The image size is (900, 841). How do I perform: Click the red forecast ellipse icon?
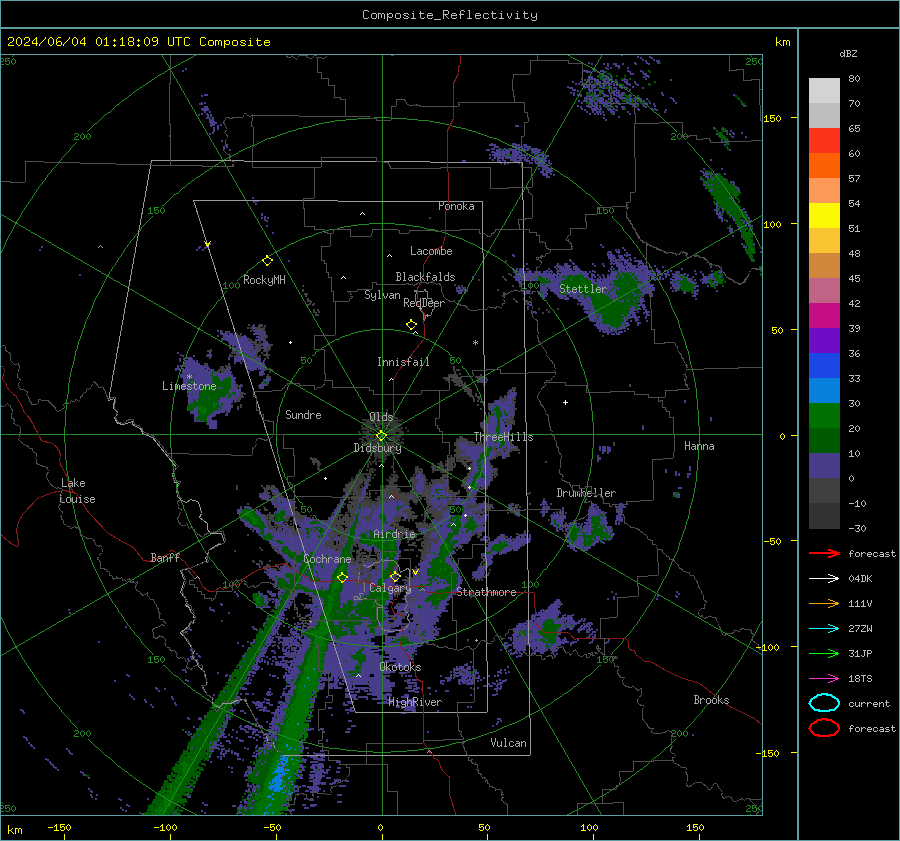tap(824, 728)
